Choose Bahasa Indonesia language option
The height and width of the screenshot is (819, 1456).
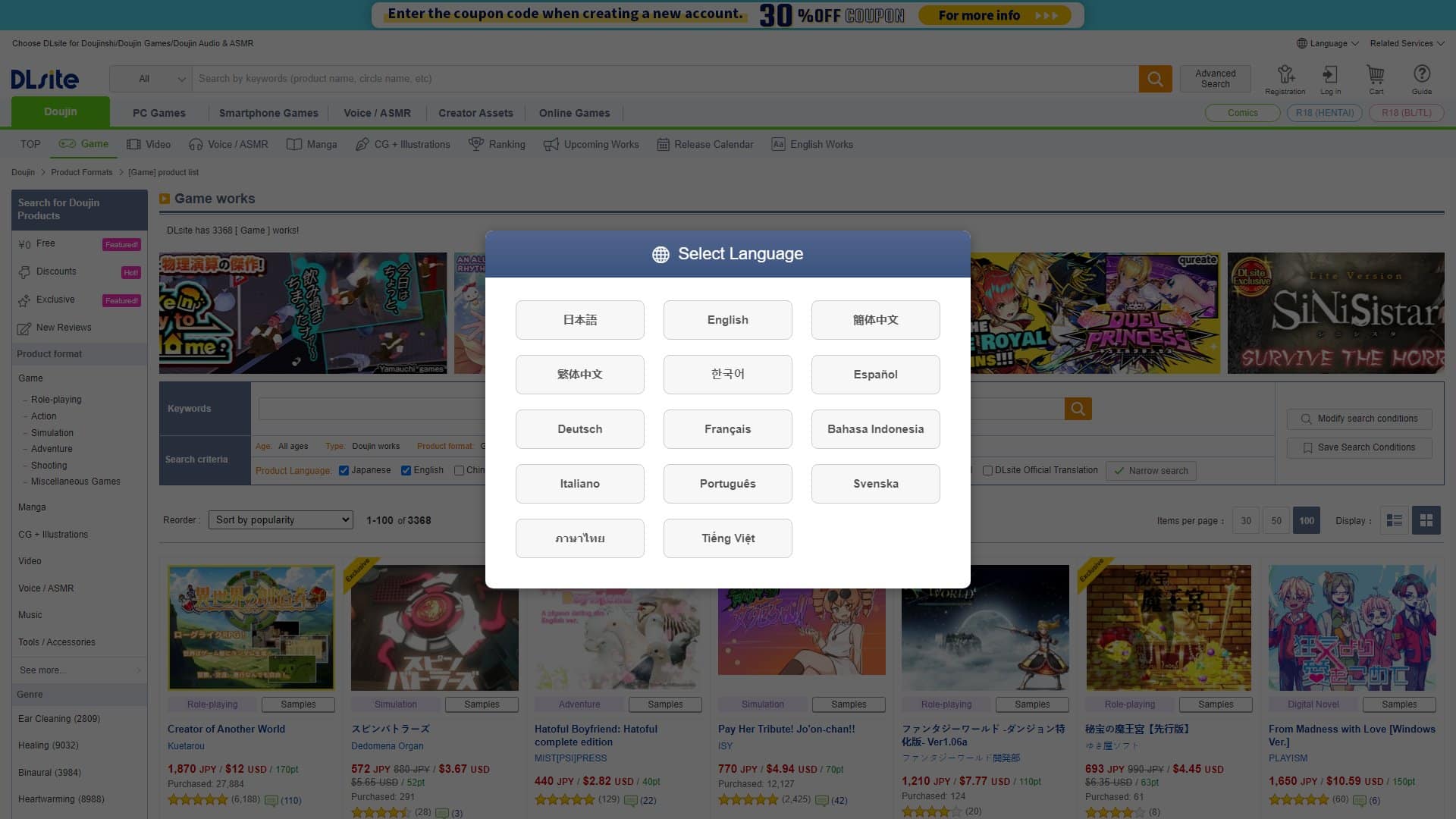pyautogui.click(x=875, y=429)
